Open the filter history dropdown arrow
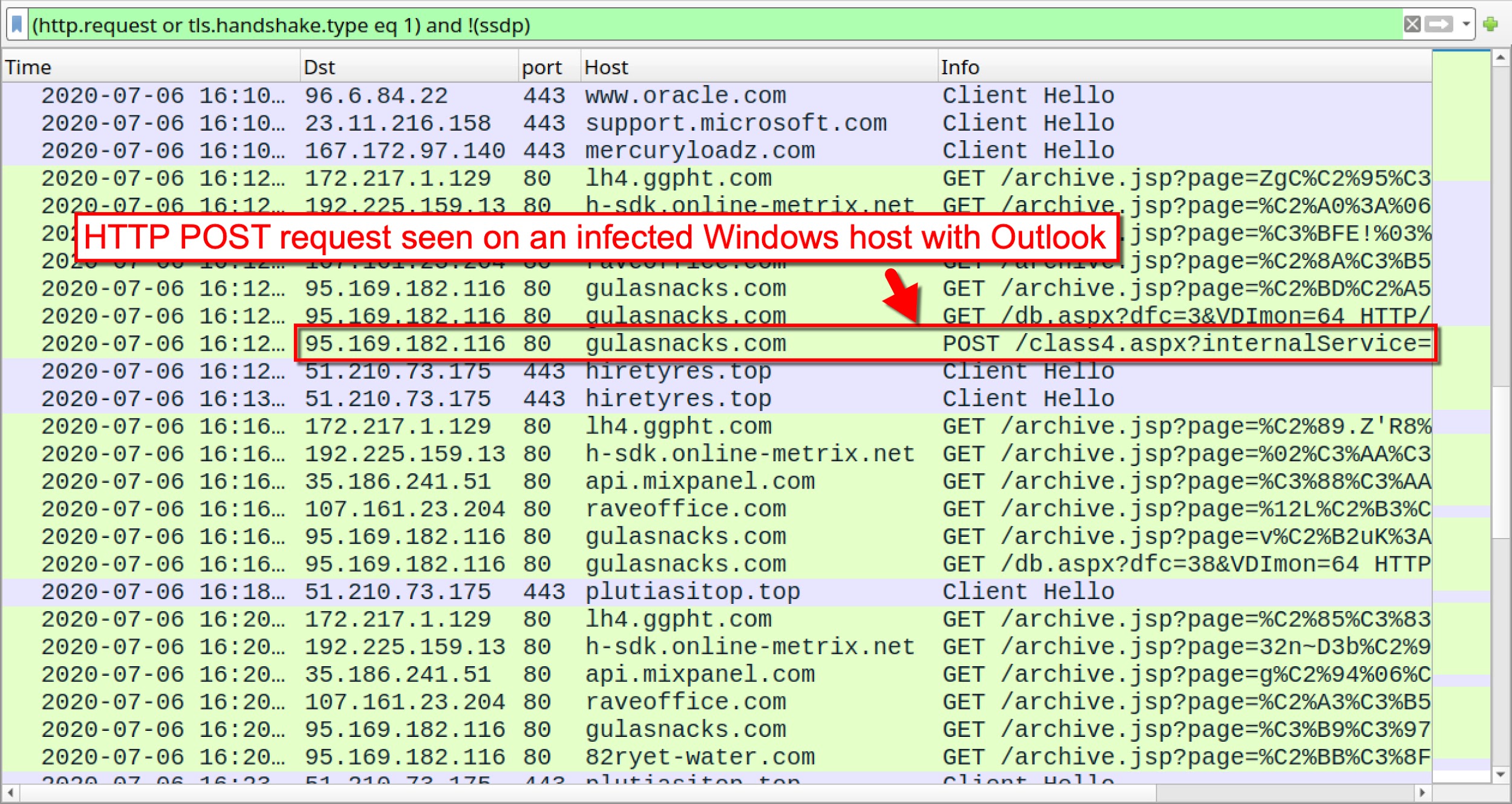 (1466, 25)
